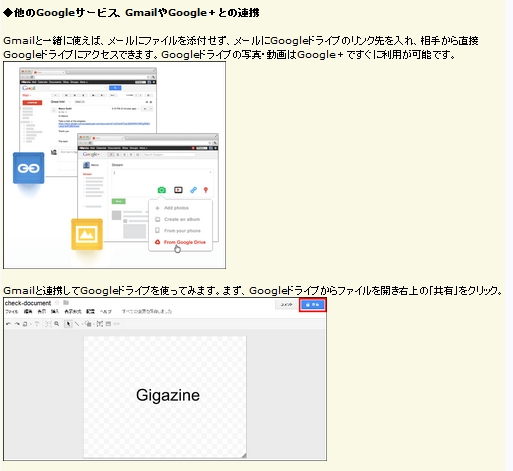Click the video icon in Google+ post box
The image size is (513, 471).
[178, 190]
